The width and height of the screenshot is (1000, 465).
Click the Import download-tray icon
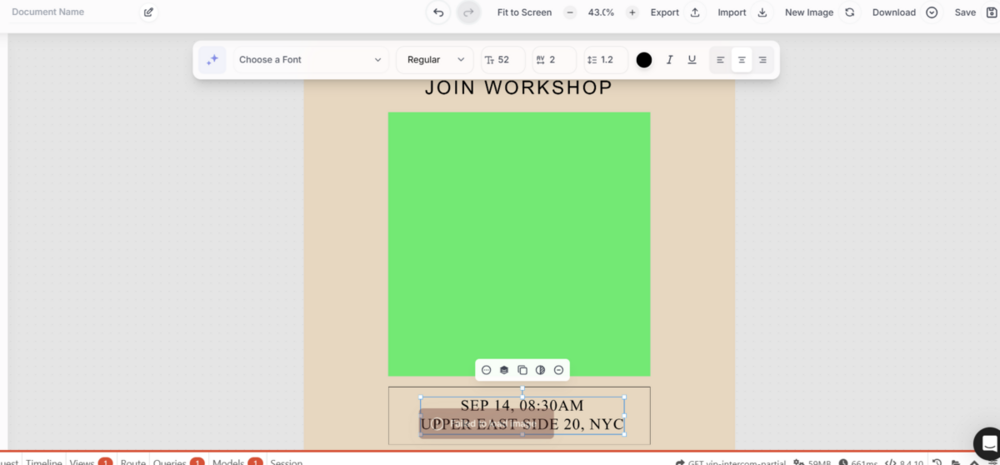point(762,12)
